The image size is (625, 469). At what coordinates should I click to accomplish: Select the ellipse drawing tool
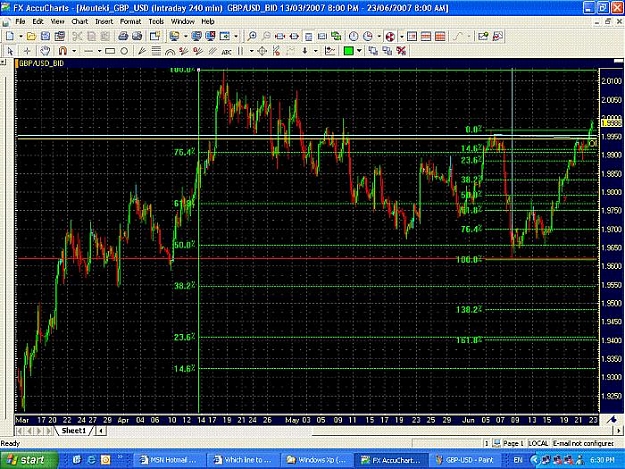tap(124, 51)
